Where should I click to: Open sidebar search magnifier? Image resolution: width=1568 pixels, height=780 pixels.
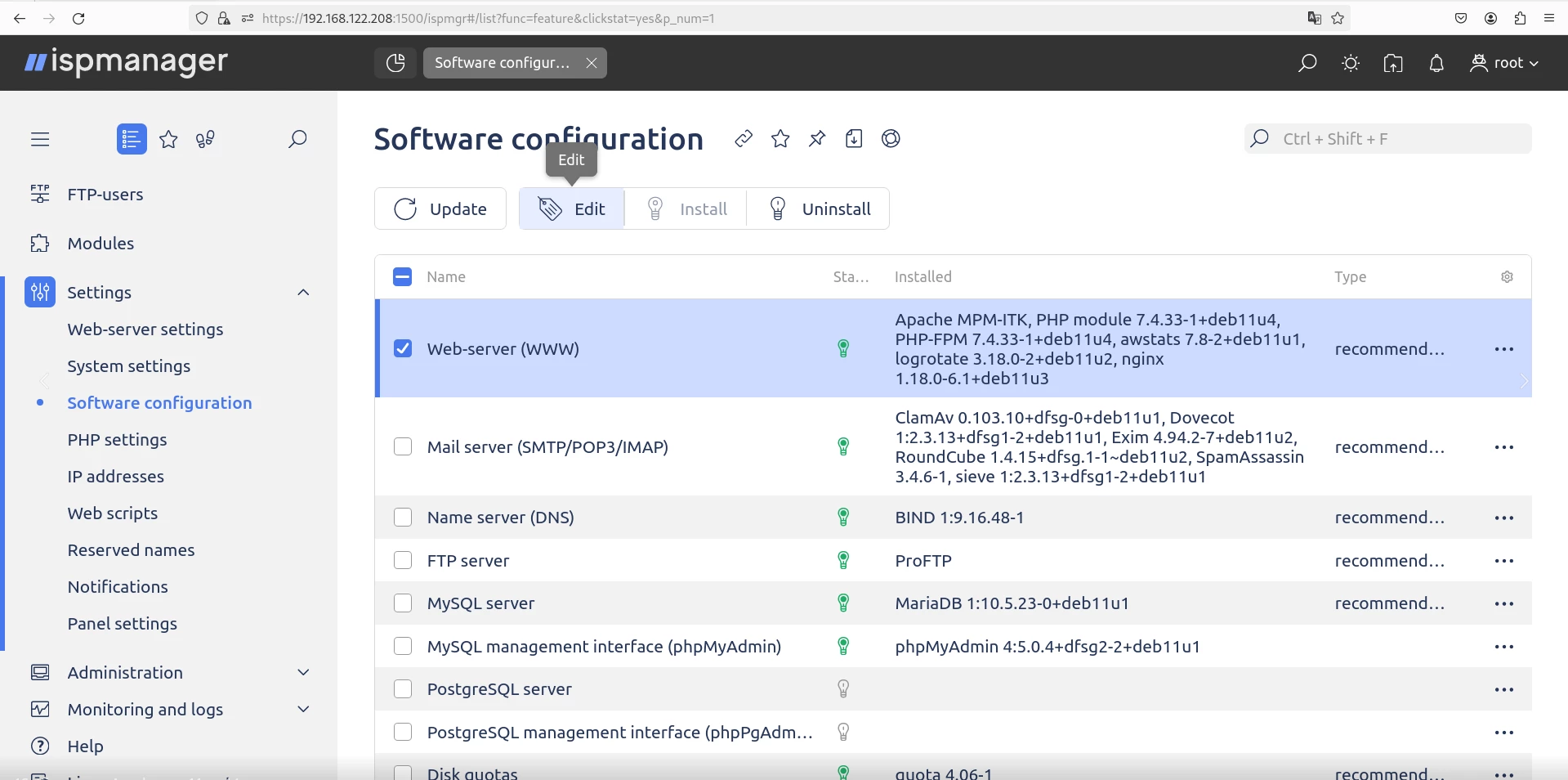pyautogui.click(x=297, y=140)
